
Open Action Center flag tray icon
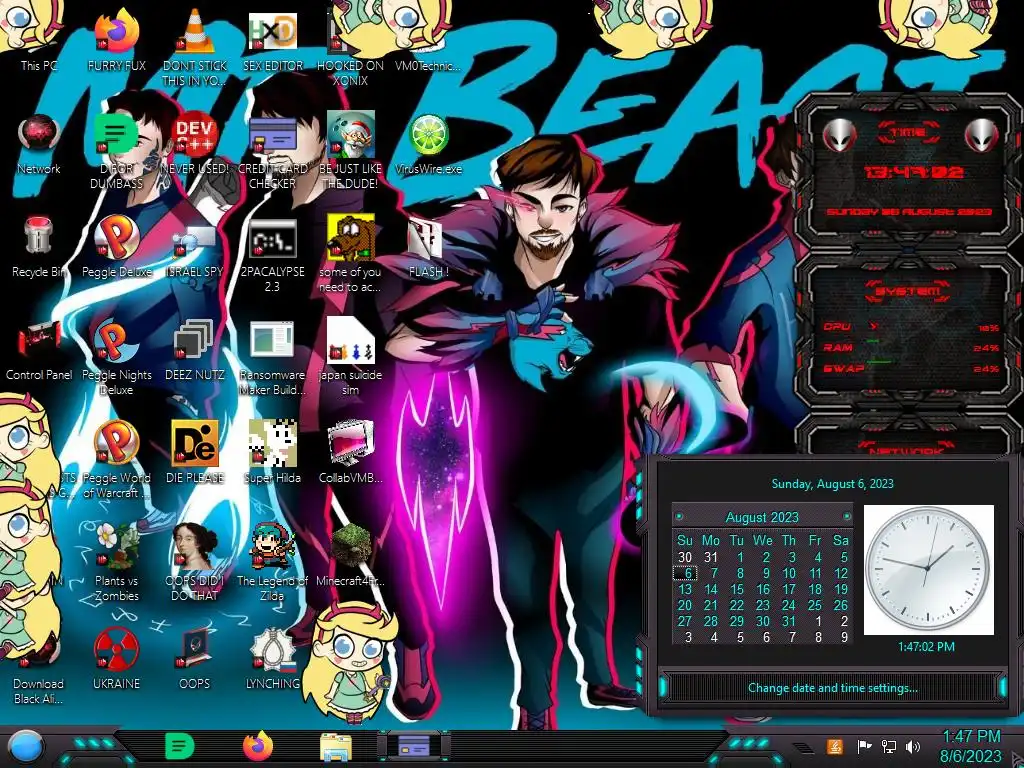pyautogui.click(x=863, y=746)
